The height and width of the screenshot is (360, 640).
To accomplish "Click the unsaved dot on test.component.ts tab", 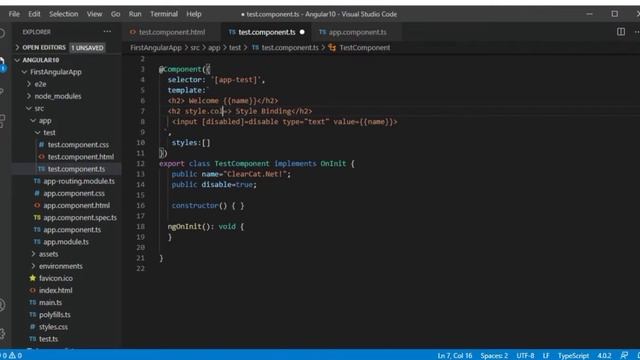I will (302, 32).
